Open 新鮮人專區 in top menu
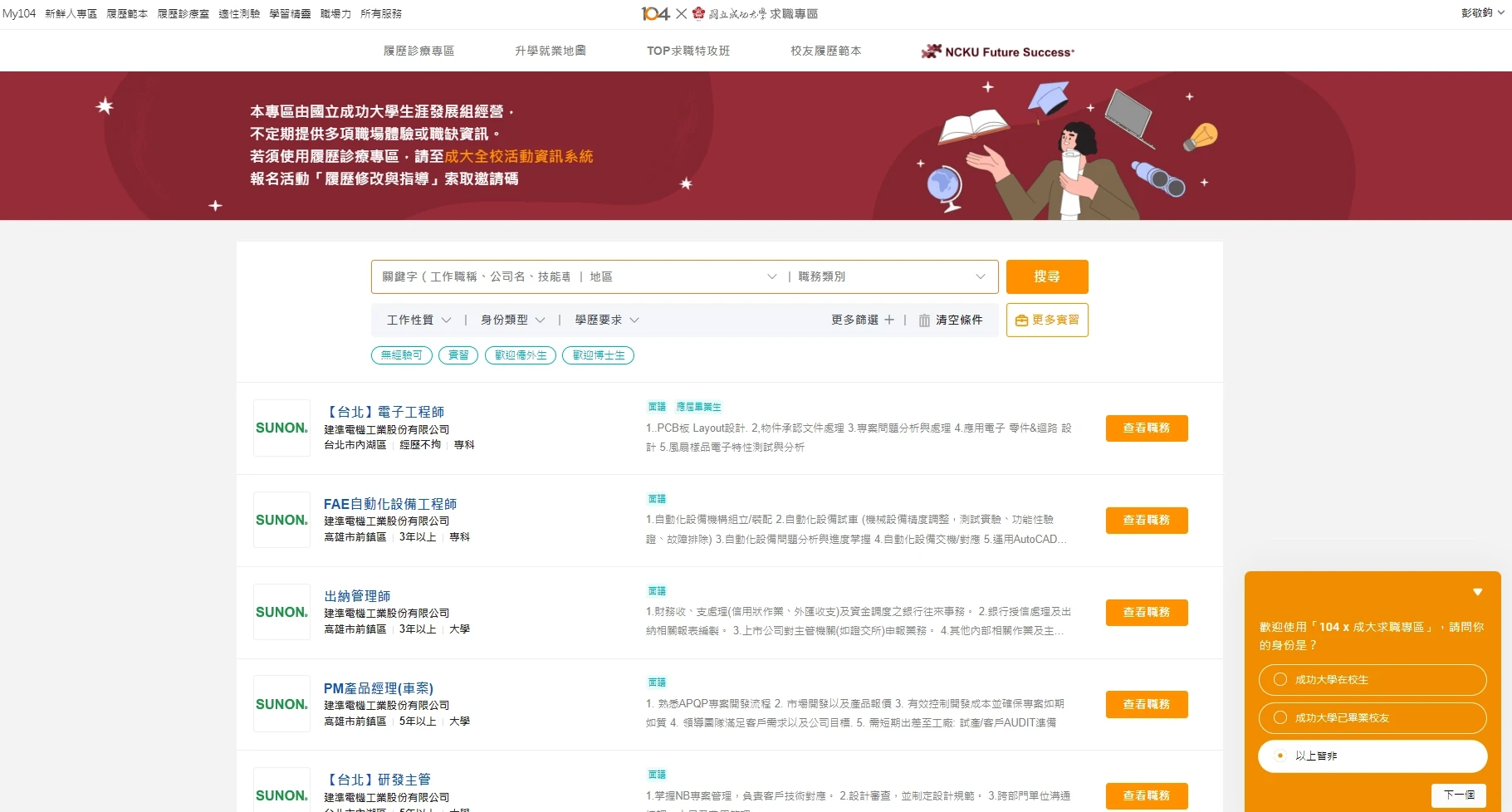This screenshot has height=812, width=1512. pos(71,13)
